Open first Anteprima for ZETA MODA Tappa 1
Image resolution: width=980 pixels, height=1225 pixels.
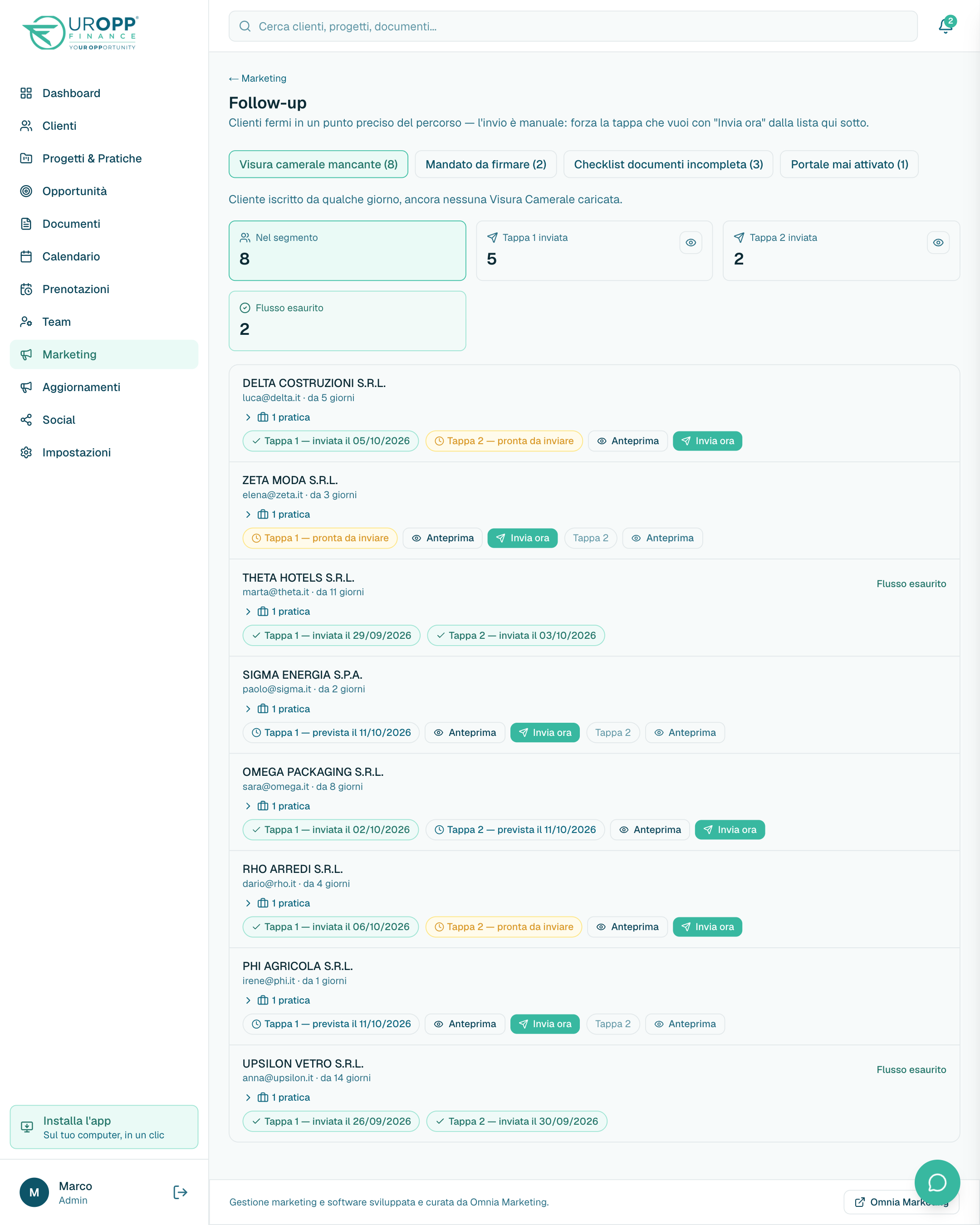(442, 538)
